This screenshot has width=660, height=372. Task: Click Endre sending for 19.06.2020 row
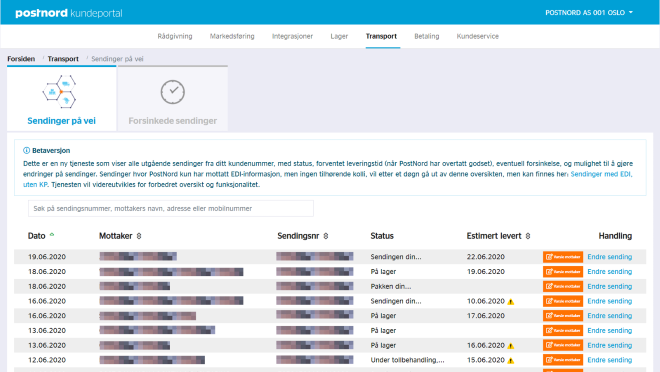click(x=609, y=257)
